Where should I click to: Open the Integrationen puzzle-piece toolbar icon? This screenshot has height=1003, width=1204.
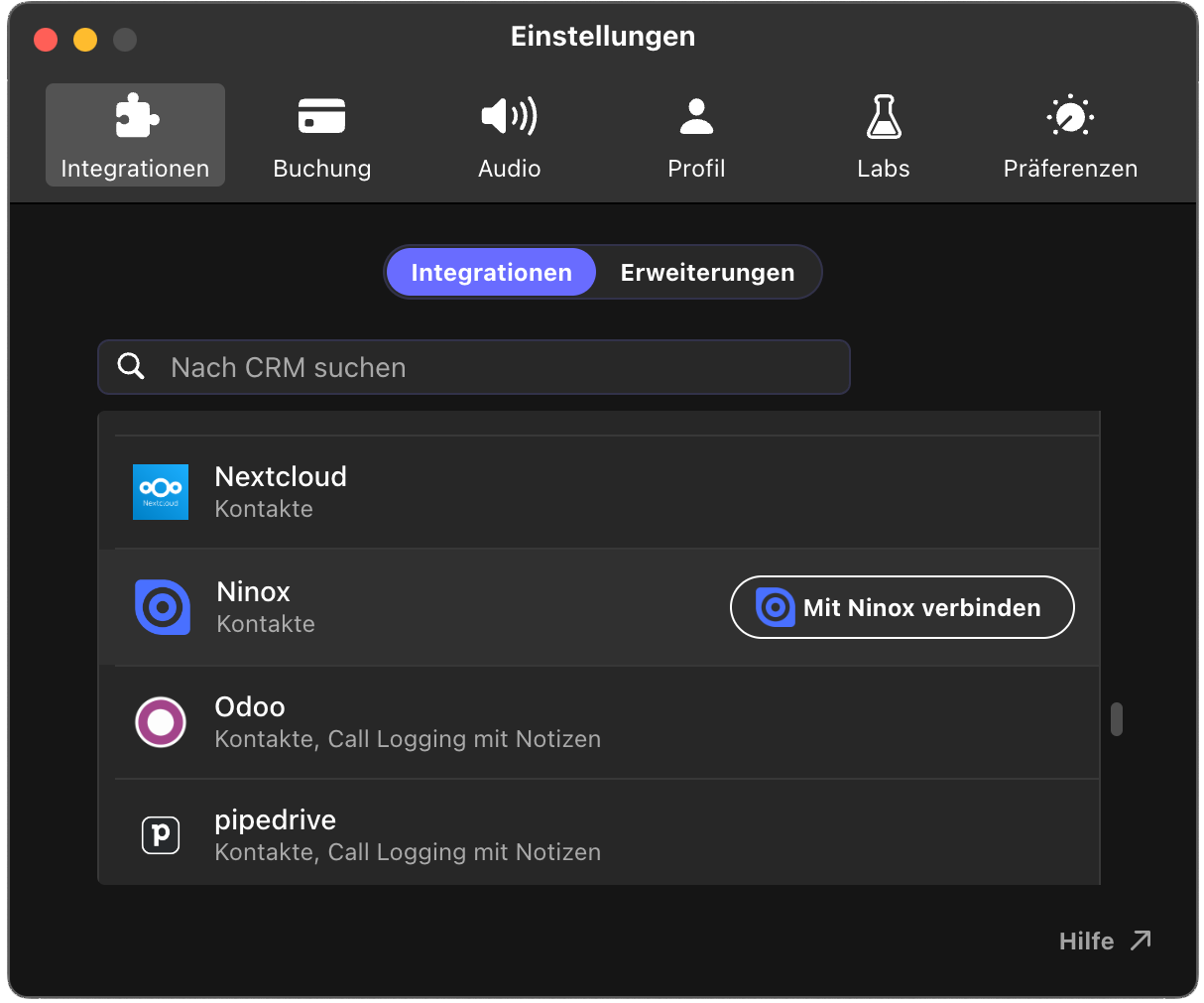136,117
